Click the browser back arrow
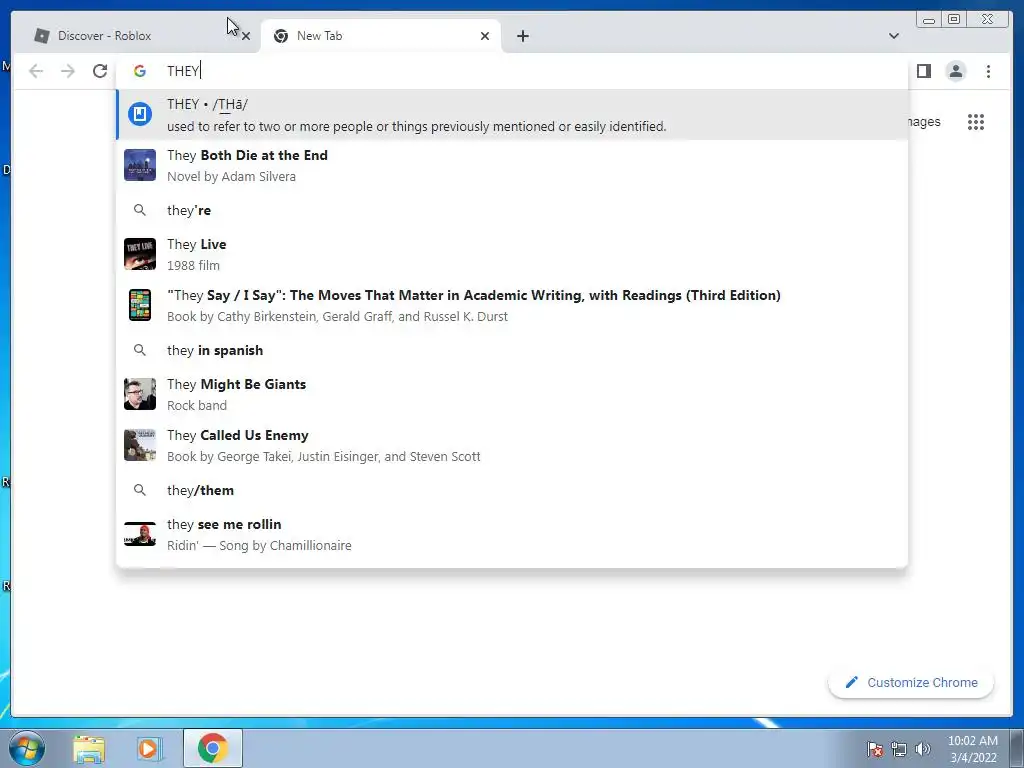Viewport: 1024px width, 768px height. (36, 71)
